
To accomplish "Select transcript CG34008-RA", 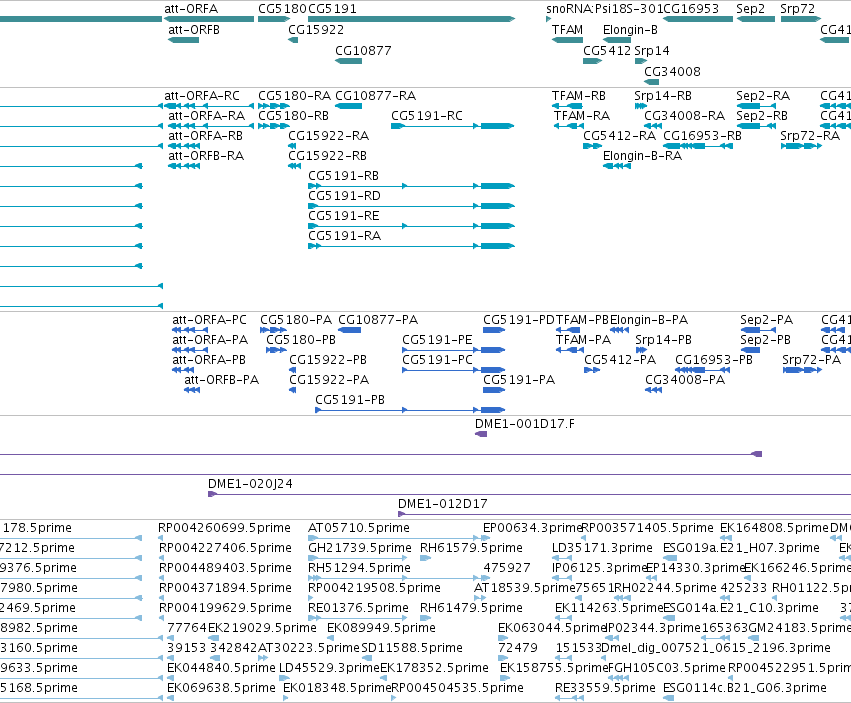I will [684, 116].
